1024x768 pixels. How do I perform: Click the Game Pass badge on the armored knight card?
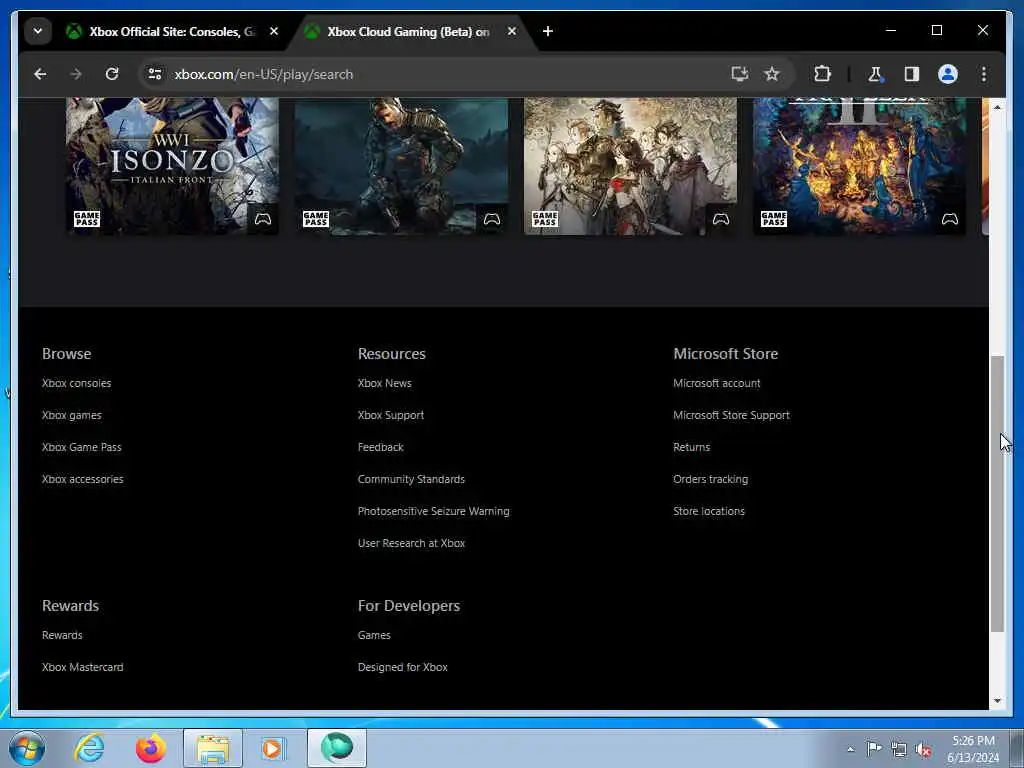tap(315, 219)
